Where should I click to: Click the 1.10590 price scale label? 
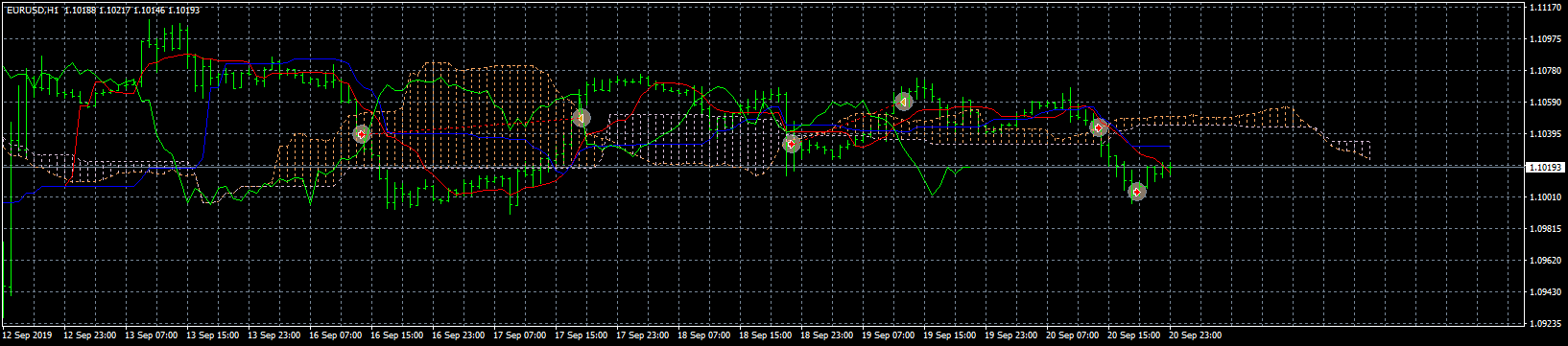point(1546,103)
